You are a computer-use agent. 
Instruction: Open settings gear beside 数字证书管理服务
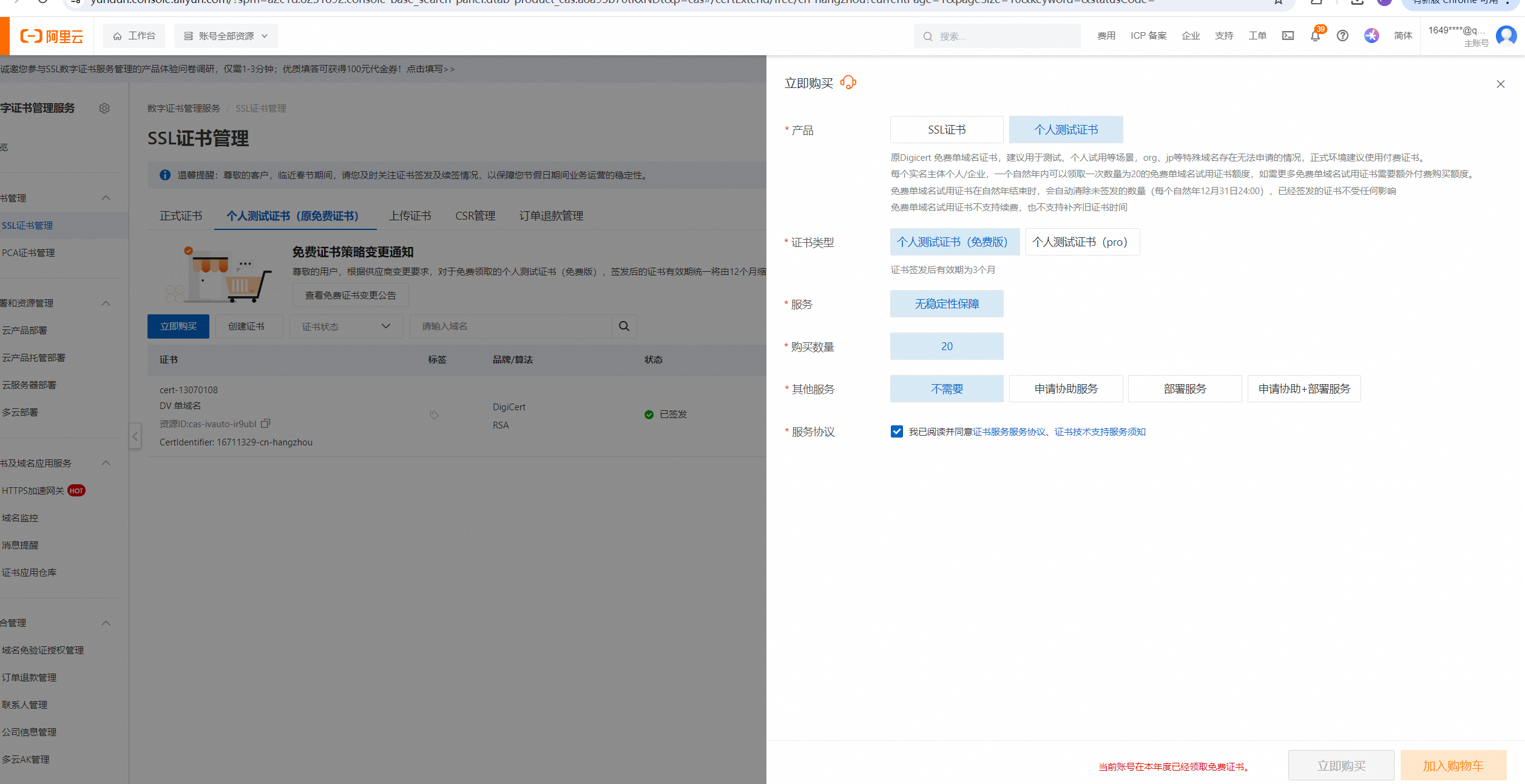point(104,108)
